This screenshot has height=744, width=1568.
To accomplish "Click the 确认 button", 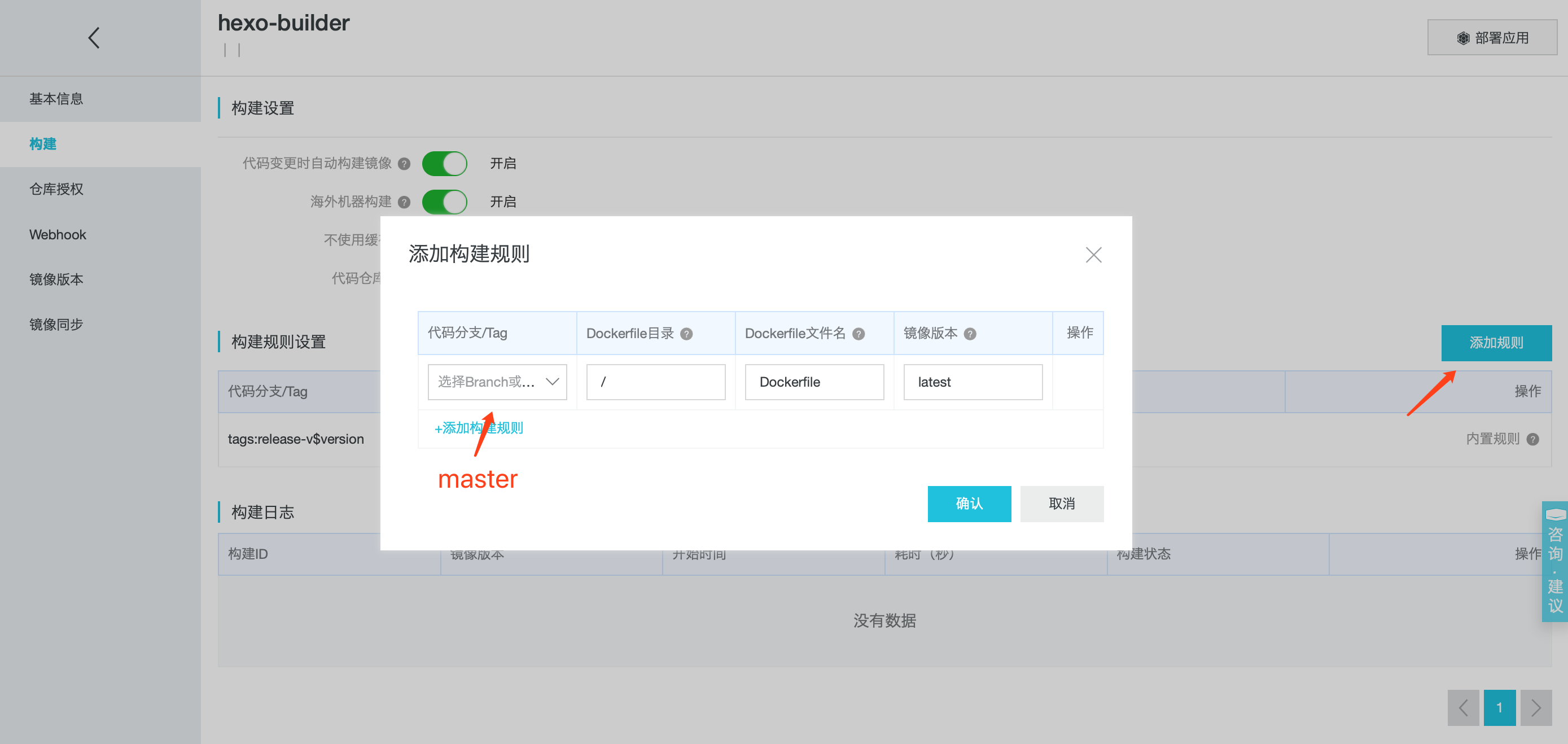I will click(969, 504).
